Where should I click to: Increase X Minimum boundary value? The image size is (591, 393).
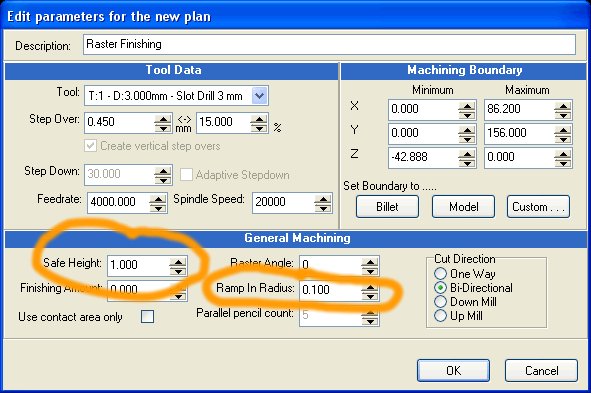467,106
